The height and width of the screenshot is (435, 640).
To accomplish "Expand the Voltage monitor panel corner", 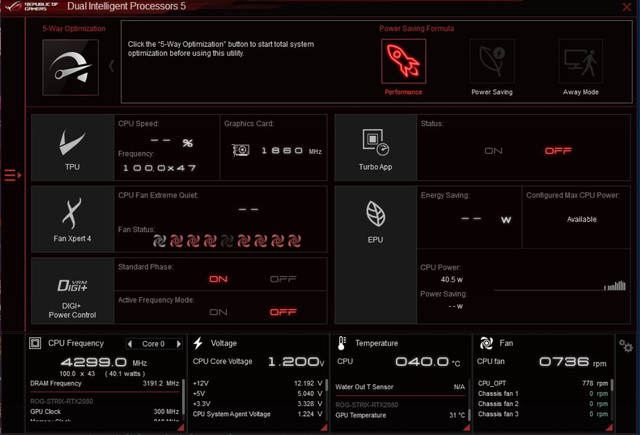I will point(324,427).
